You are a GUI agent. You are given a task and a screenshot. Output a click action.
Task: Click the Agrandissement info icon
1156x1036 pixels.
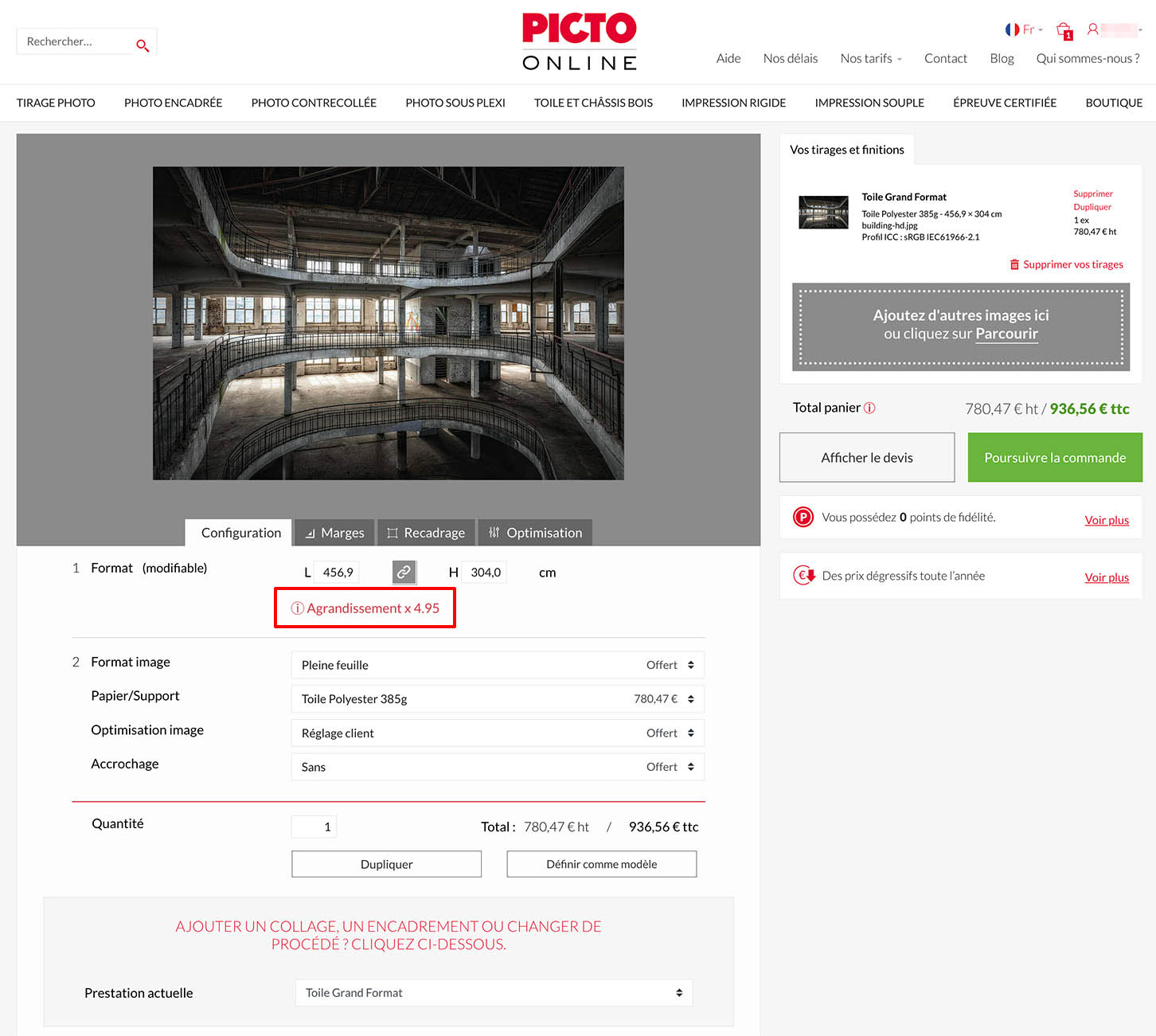[297, 608]
